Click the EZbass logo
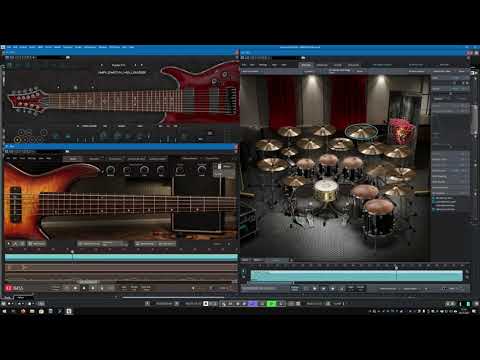 (x=14, y=288)
